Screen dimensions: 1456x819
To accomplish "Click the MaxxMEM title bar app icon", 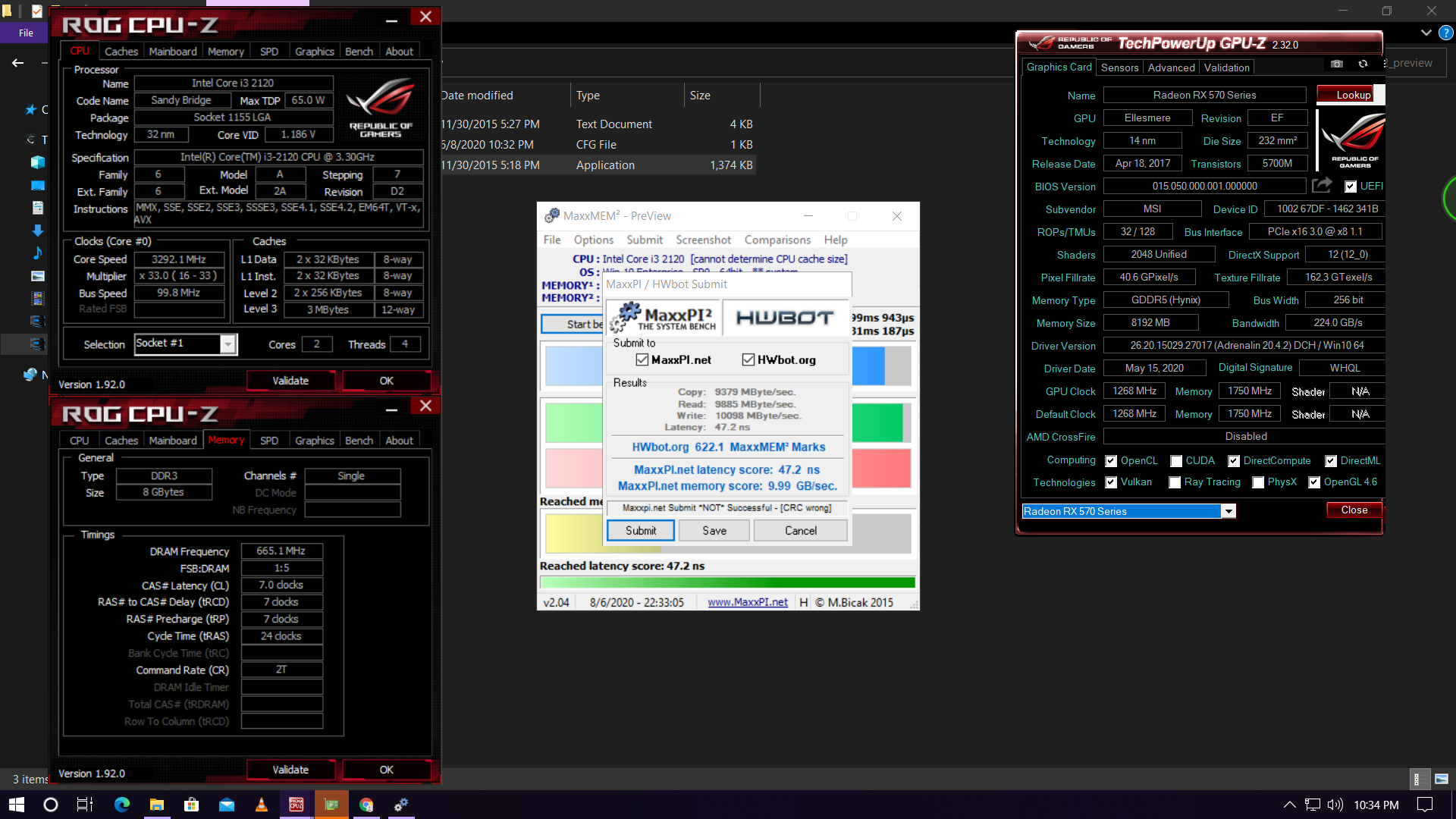I will point(551,215).
